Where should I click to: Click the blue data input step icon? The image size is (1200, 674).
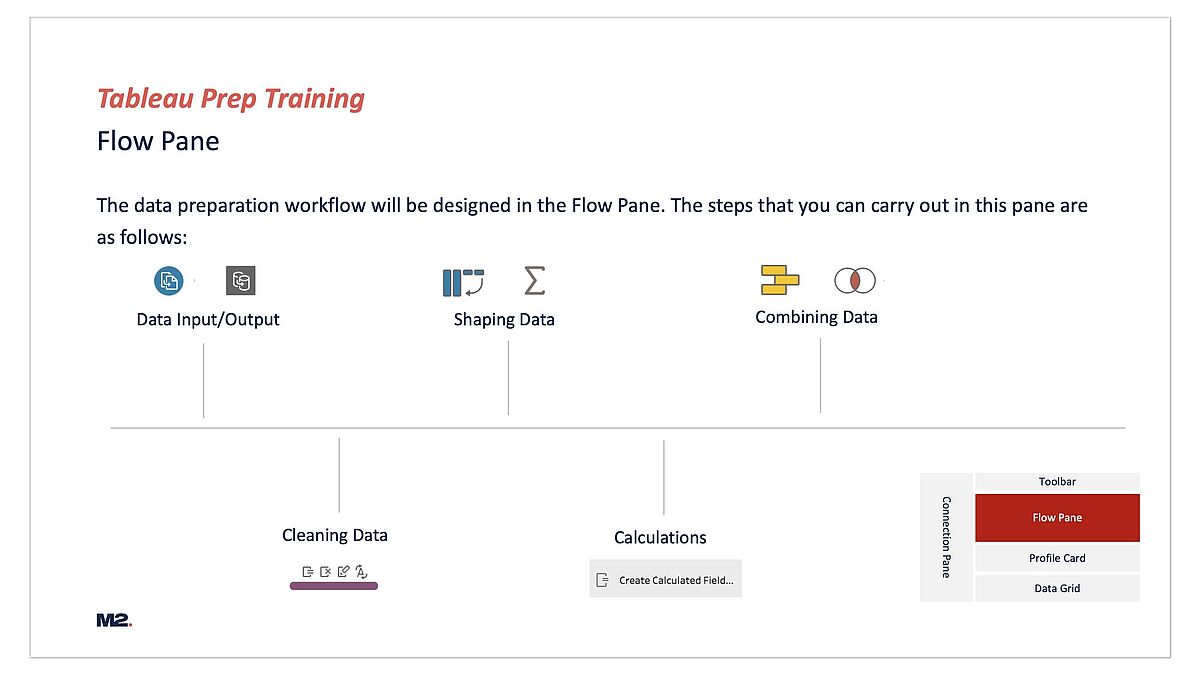tap(169, 281)
